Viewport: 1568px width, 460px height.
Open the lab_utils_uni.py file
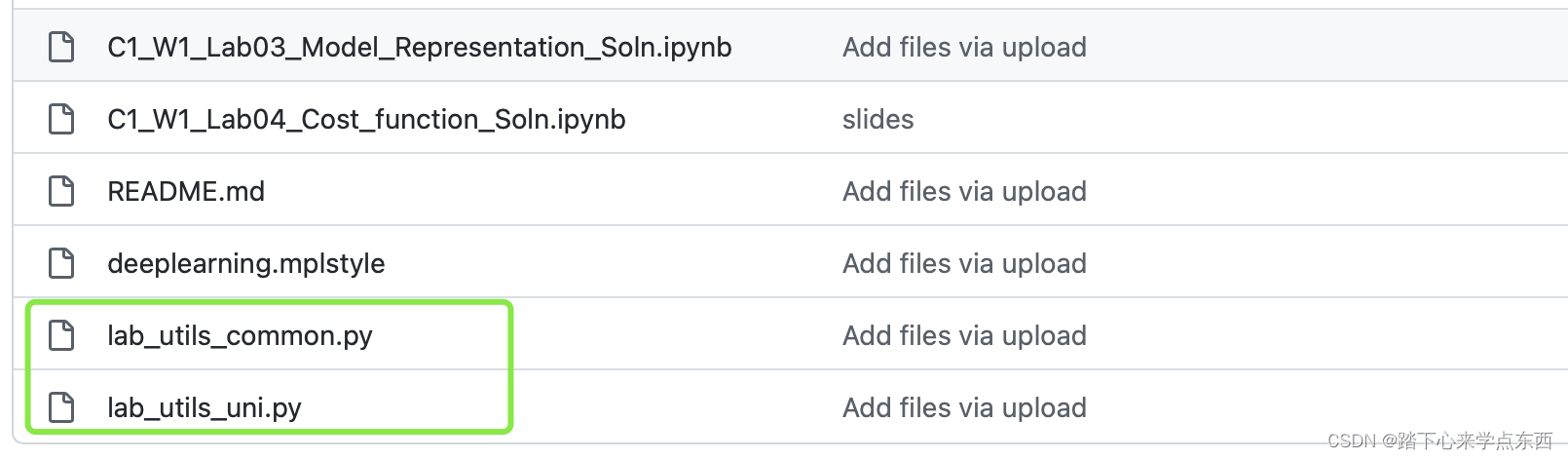[x=205, y=407]
